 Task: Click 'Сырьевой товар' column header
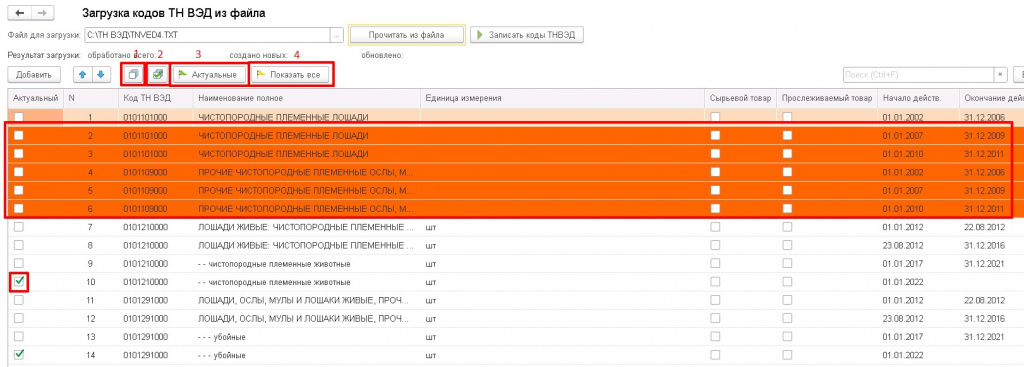741,98
